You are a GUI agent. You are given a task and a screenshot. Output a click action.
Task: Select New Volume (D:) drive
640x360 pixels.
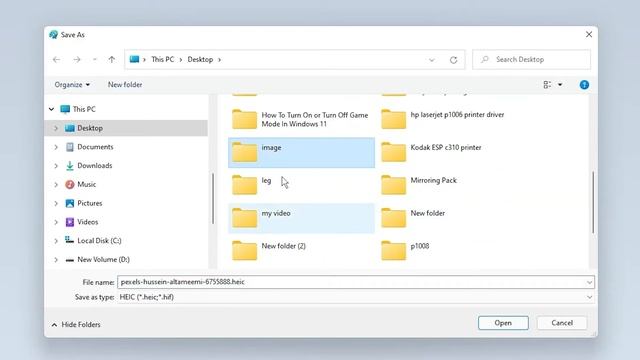[103, 260]
